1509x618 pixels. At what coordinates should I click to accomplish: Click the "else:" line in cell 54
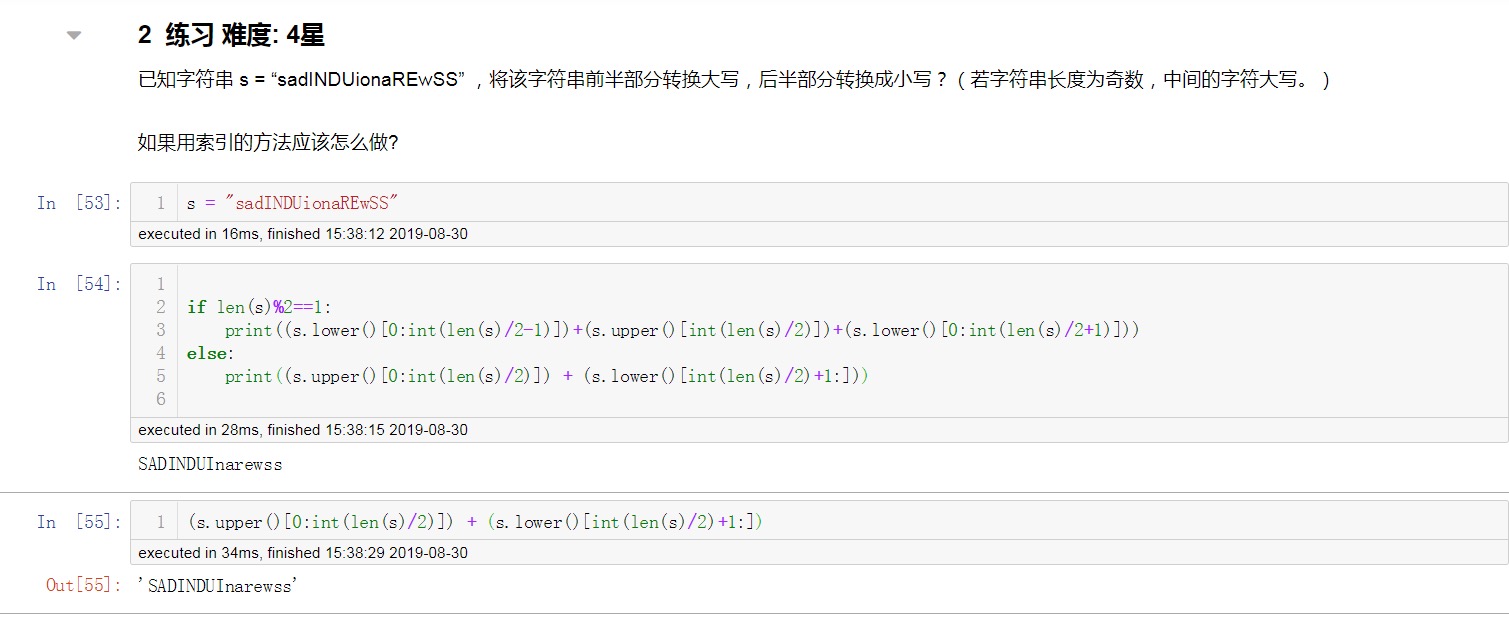click(x=209, y=353)
